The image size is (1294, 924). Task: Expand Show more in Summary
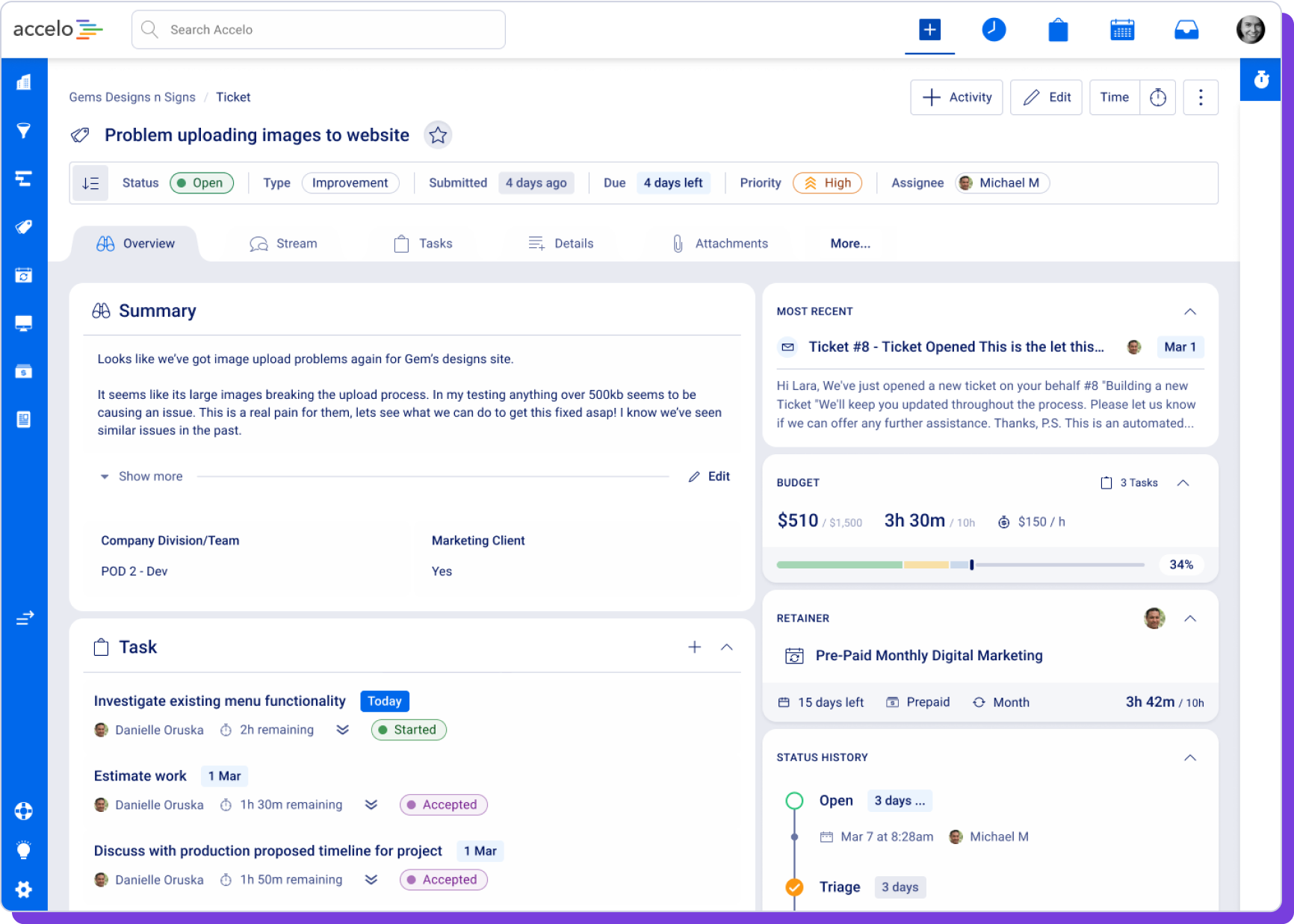142,477
